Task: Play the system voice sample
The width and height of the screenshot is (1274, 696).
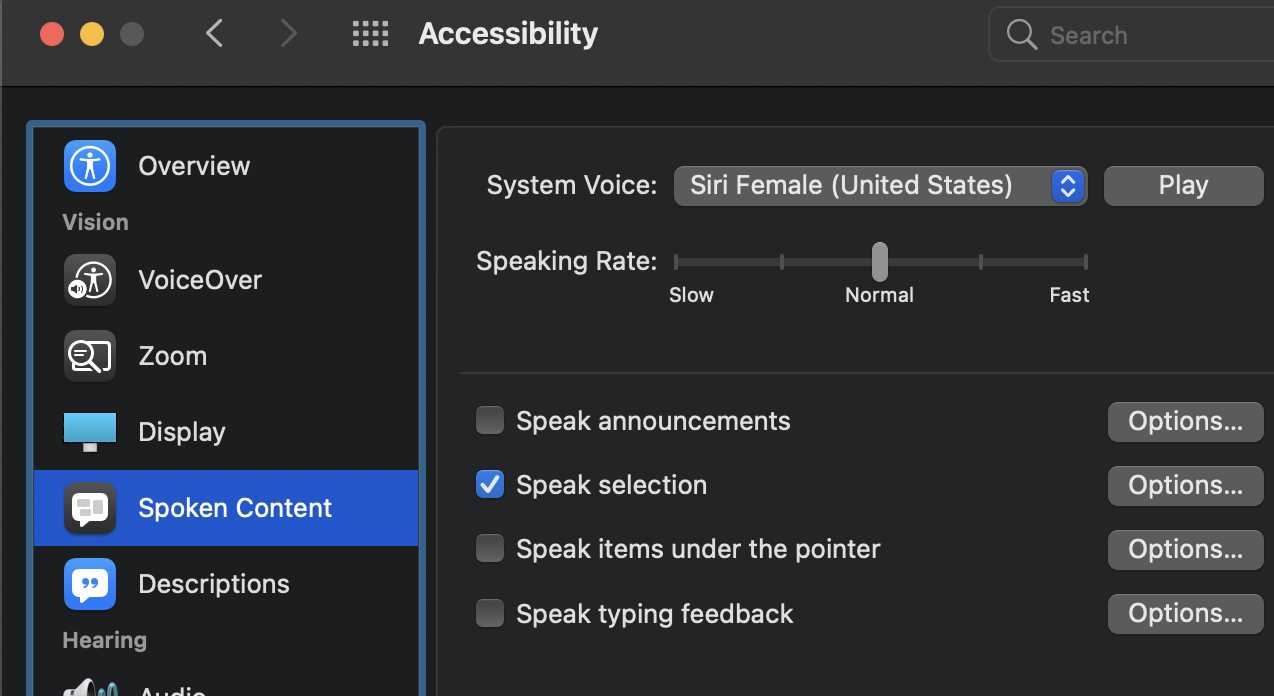Action: [1183, 186]
